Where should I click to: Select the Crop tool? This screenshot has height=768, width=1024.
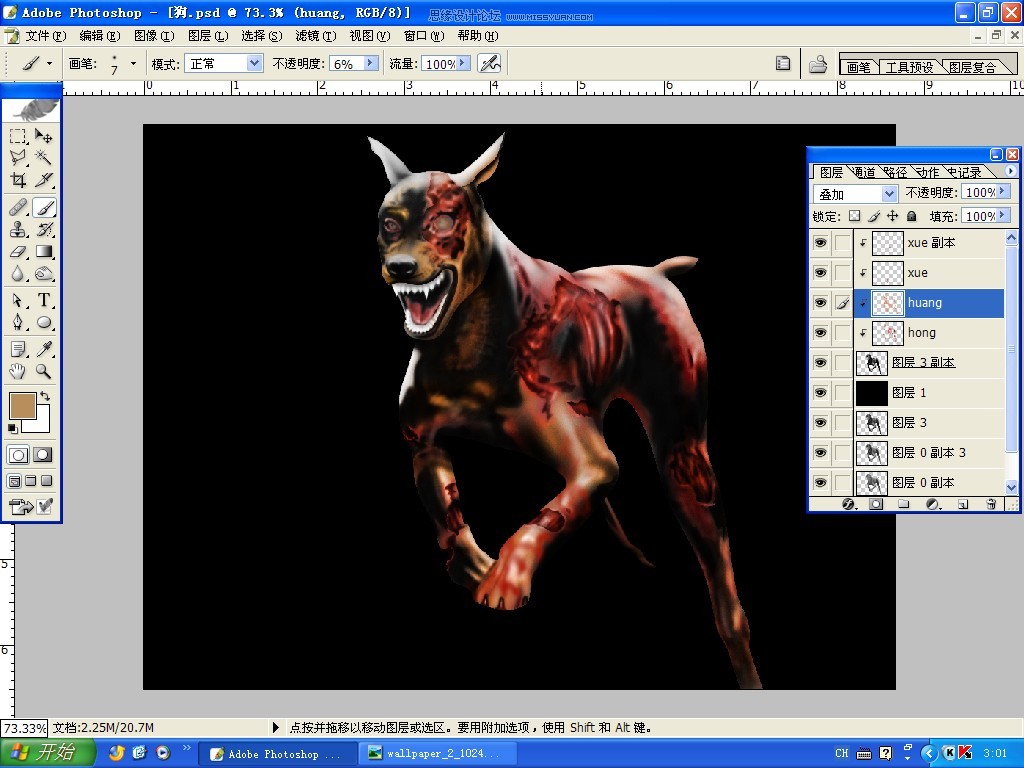click(18, 180)
